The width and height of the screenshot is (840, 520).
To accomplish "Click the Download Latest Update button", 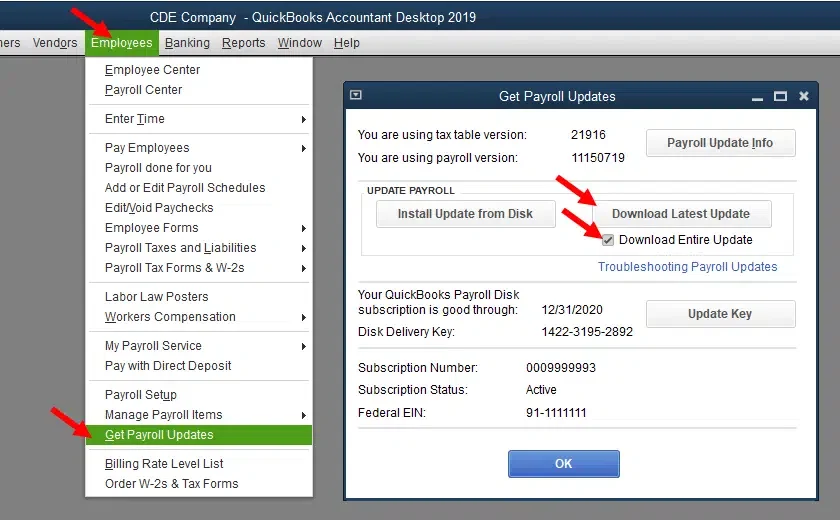I will 681,214.
